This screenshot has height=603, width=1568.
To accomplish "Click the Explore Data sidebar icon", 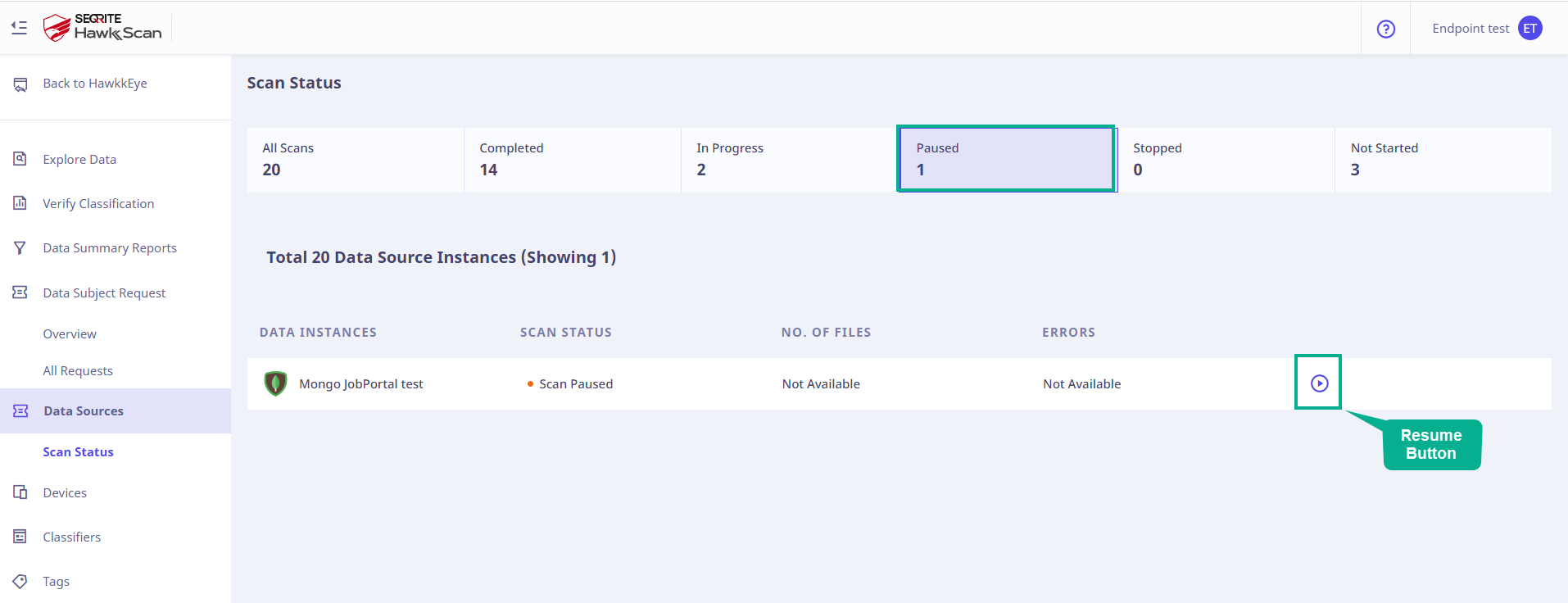I will coord(20,159).
